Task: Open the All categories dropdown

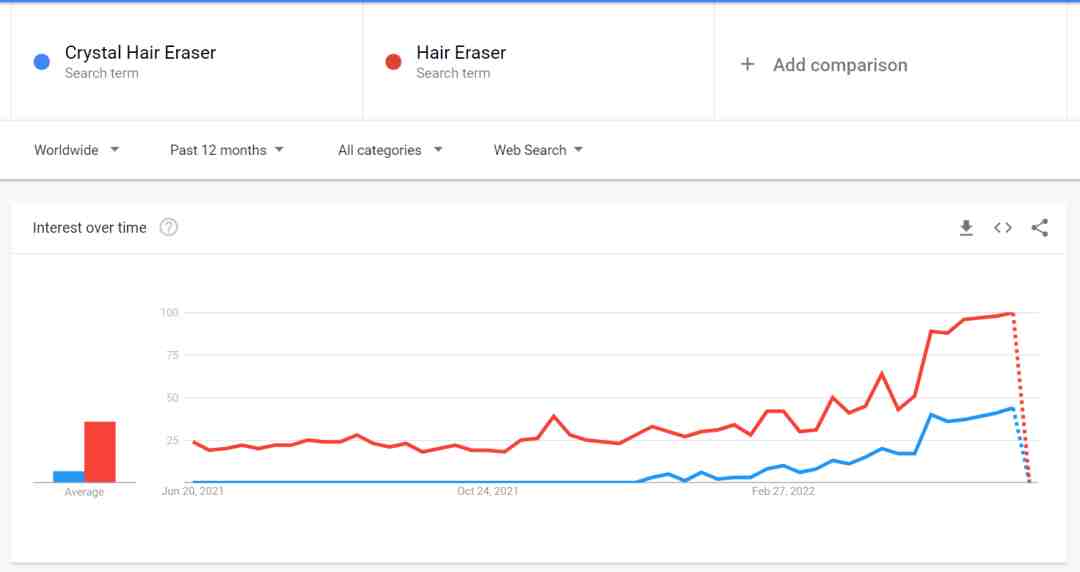Action: coord(390,150)
